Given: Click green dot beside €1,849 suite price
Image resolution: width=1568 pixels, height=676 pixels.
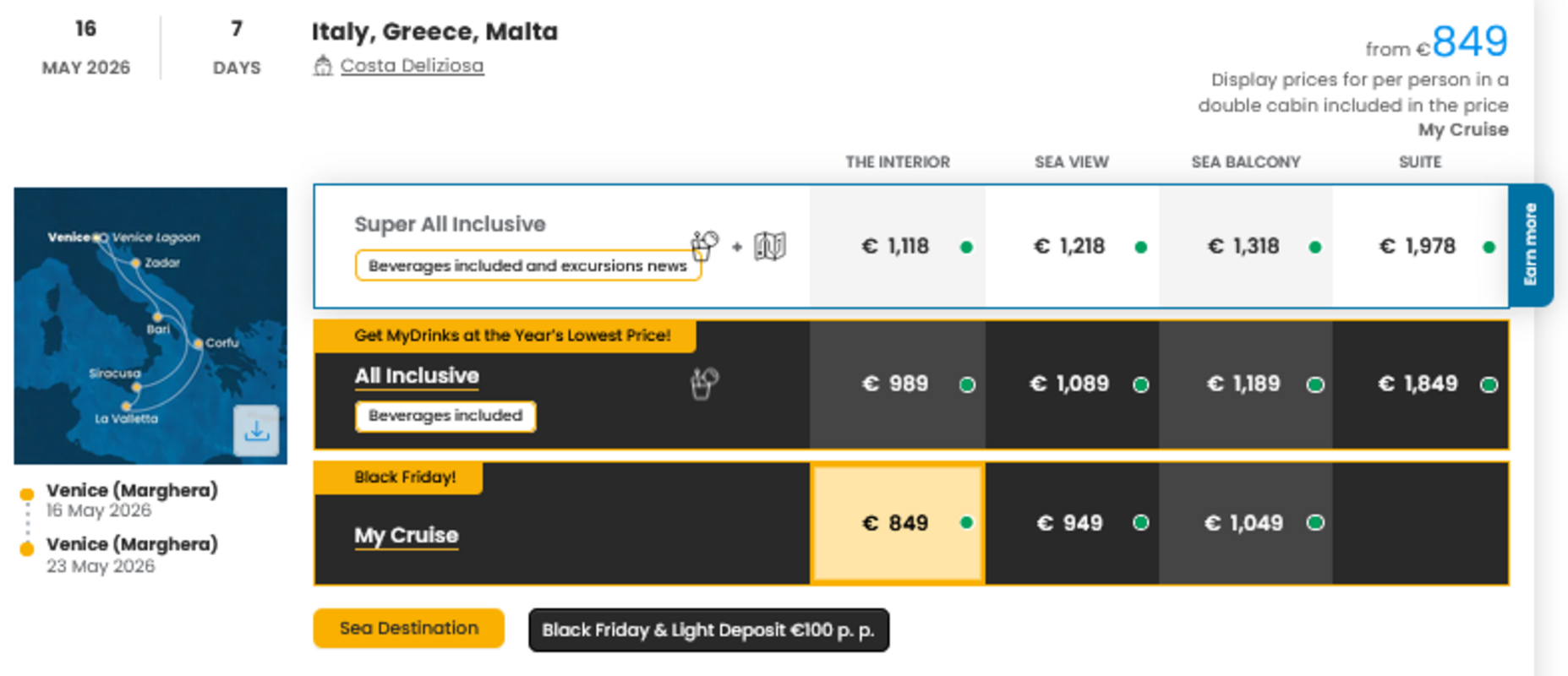Looking at the screenshot, I should [1489, 385].
